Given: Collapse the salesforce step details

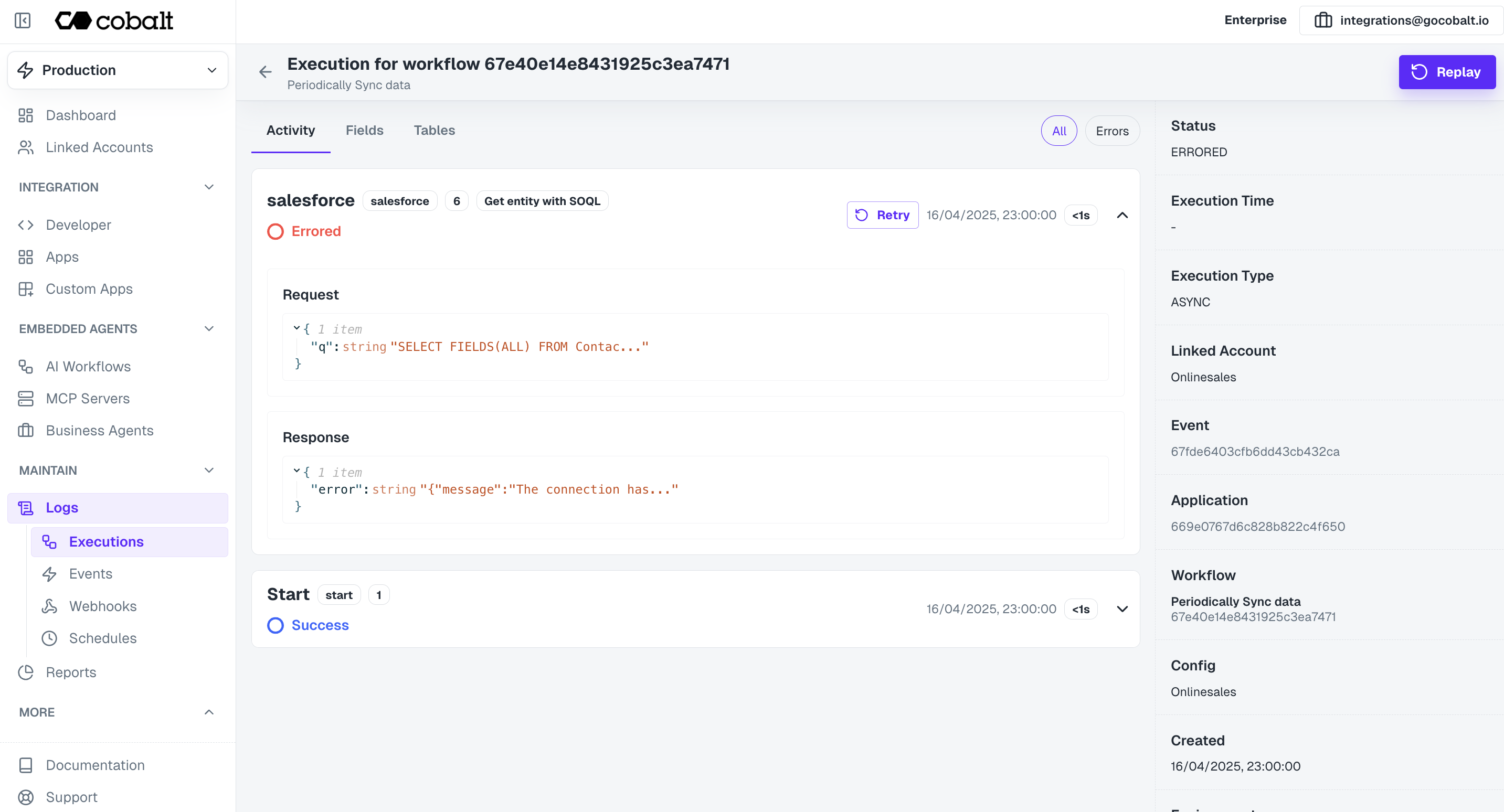Looking at the screenshot, I should 1122,215.
